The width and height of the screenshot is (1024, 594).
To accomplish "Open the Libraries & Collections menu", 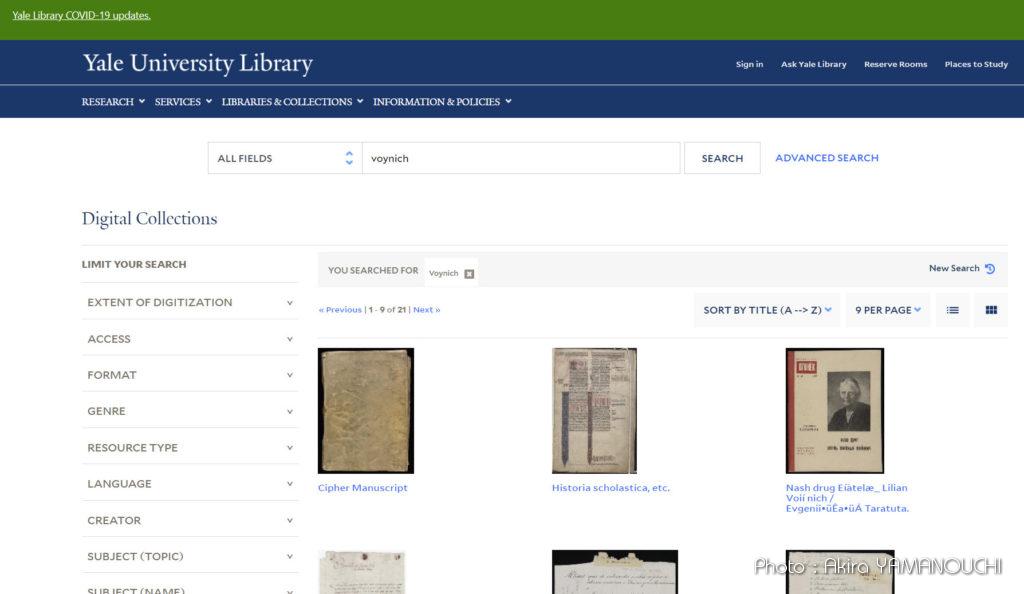I will click(292, 102).
